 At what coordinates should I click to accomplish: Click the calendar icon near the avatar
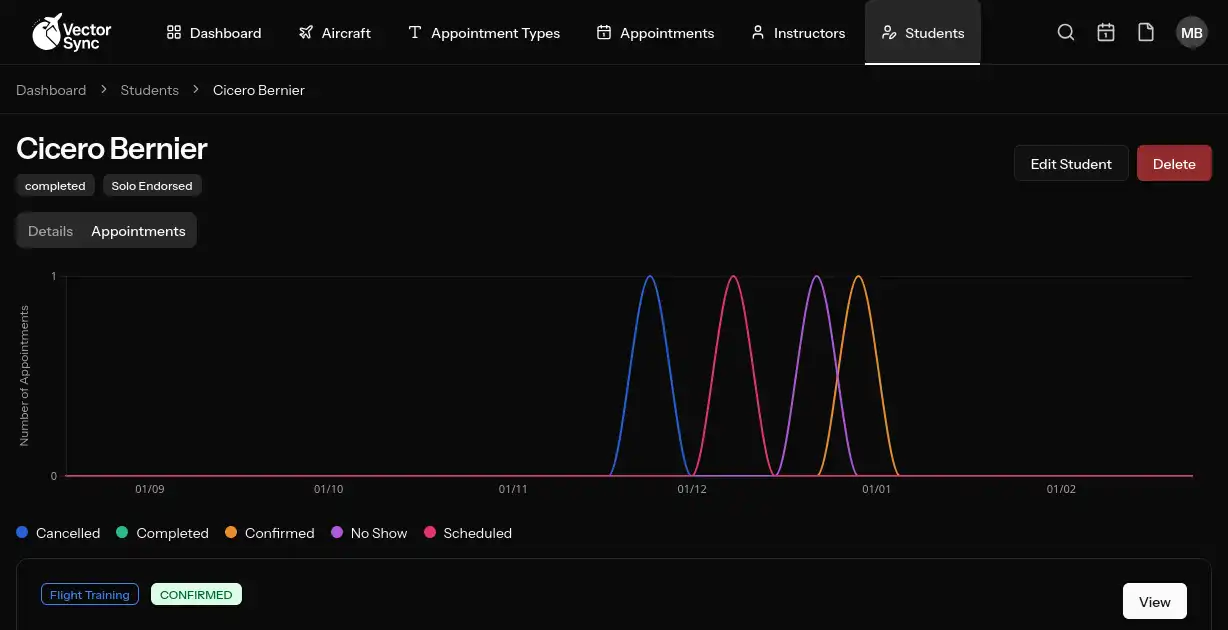(1106, 32)
